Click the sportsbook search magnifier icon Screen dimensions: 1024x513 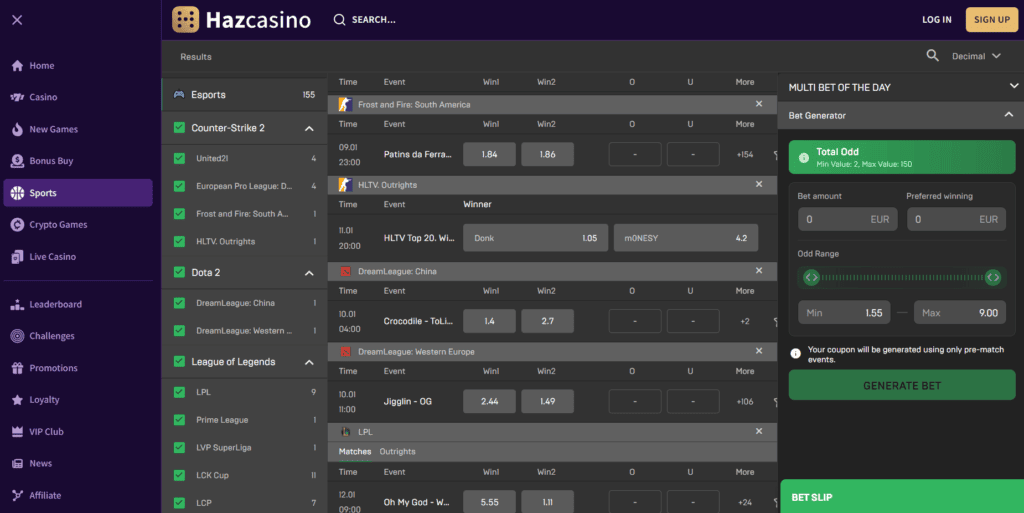(933, 56)
